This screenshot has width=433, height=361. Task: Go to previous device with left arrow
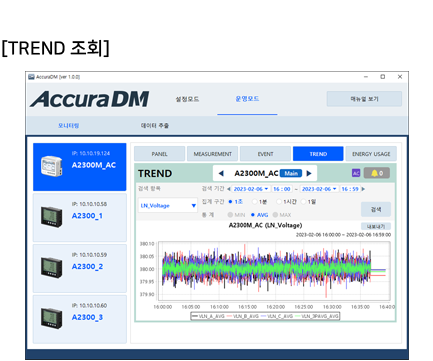coord(221,173)
